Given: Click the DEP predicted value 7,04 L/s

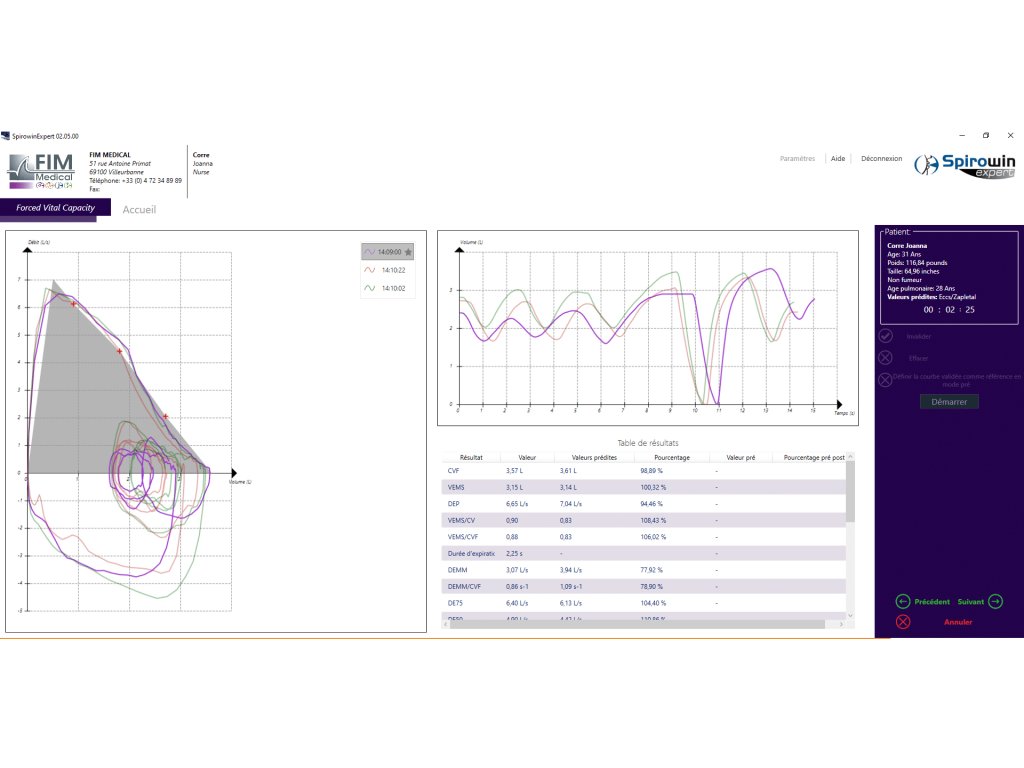Looking at the screenshot, I should [570, 504].
